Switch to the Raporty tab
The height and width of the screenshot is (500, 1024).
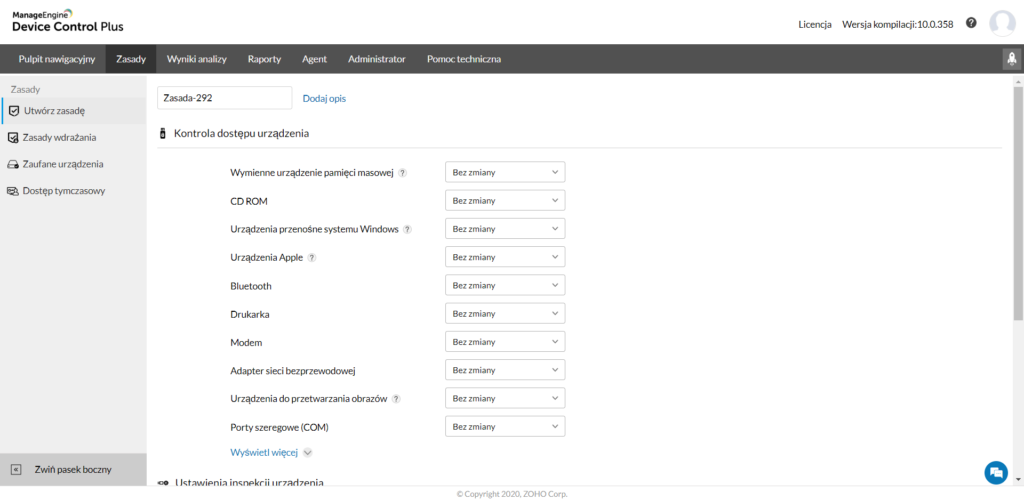point(264,59)
